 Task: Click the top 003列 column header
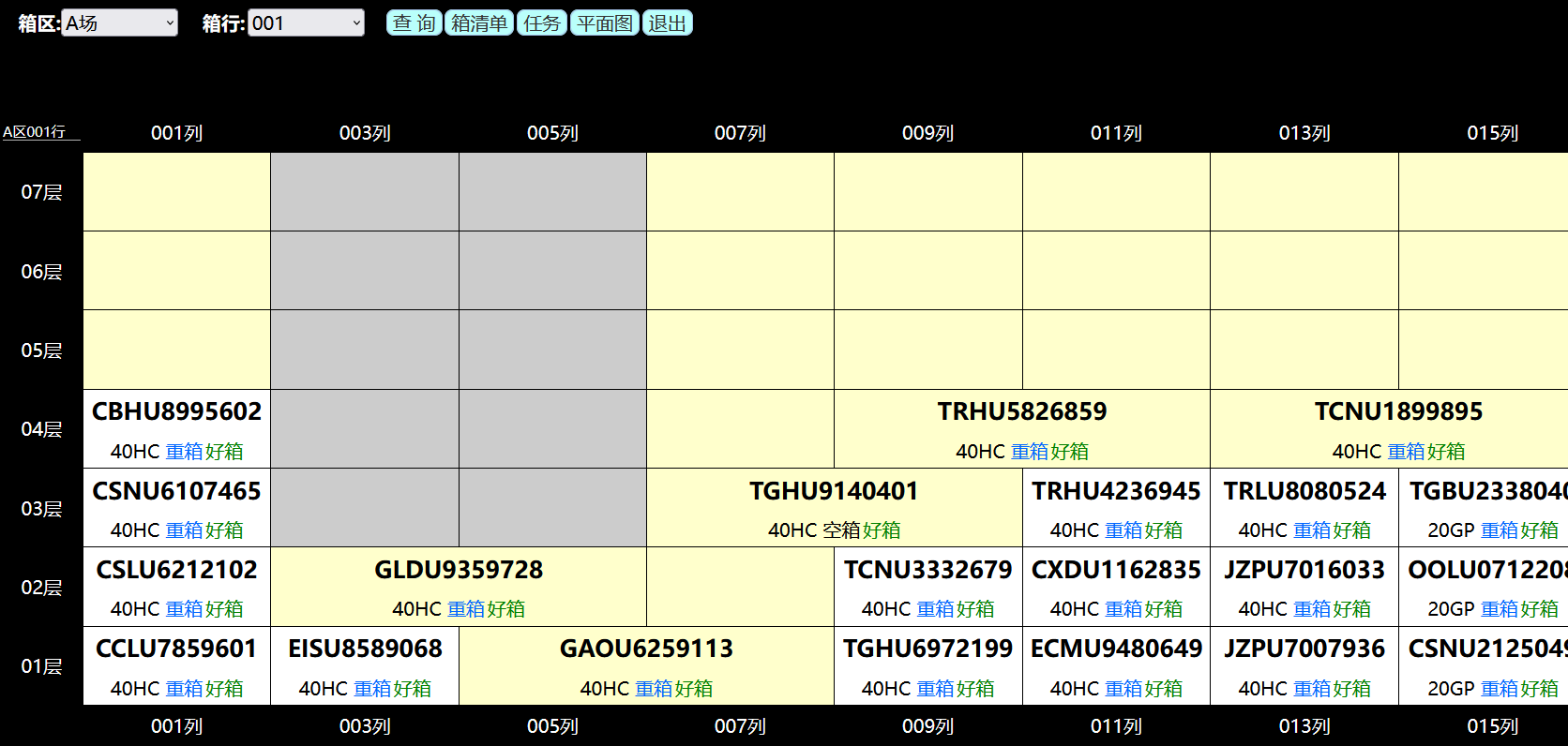coord(365,133)
